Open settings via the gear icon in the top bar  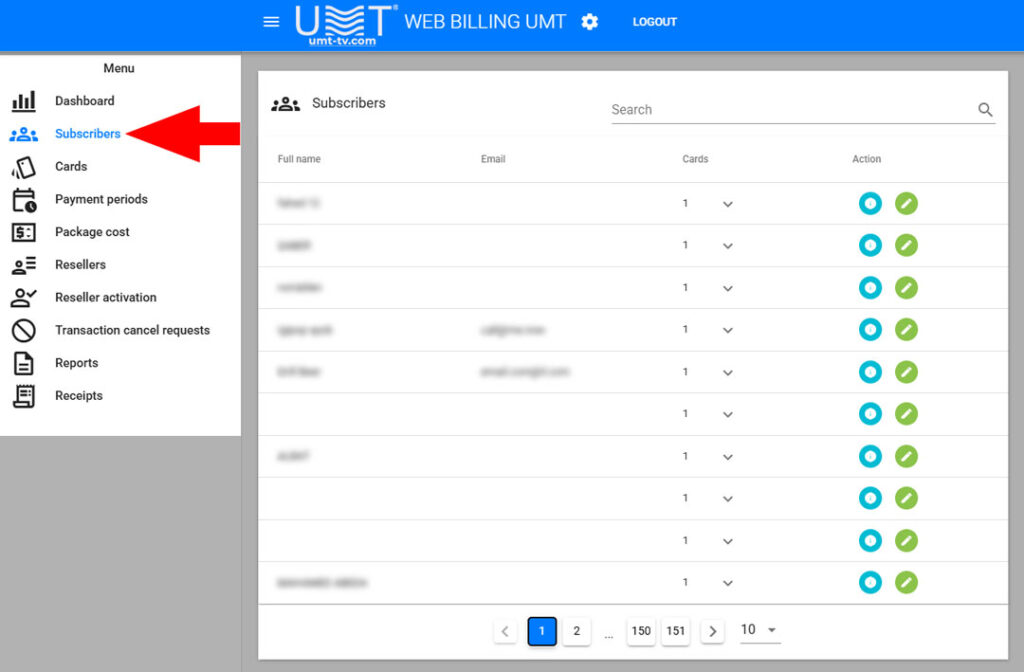[589, 21]
